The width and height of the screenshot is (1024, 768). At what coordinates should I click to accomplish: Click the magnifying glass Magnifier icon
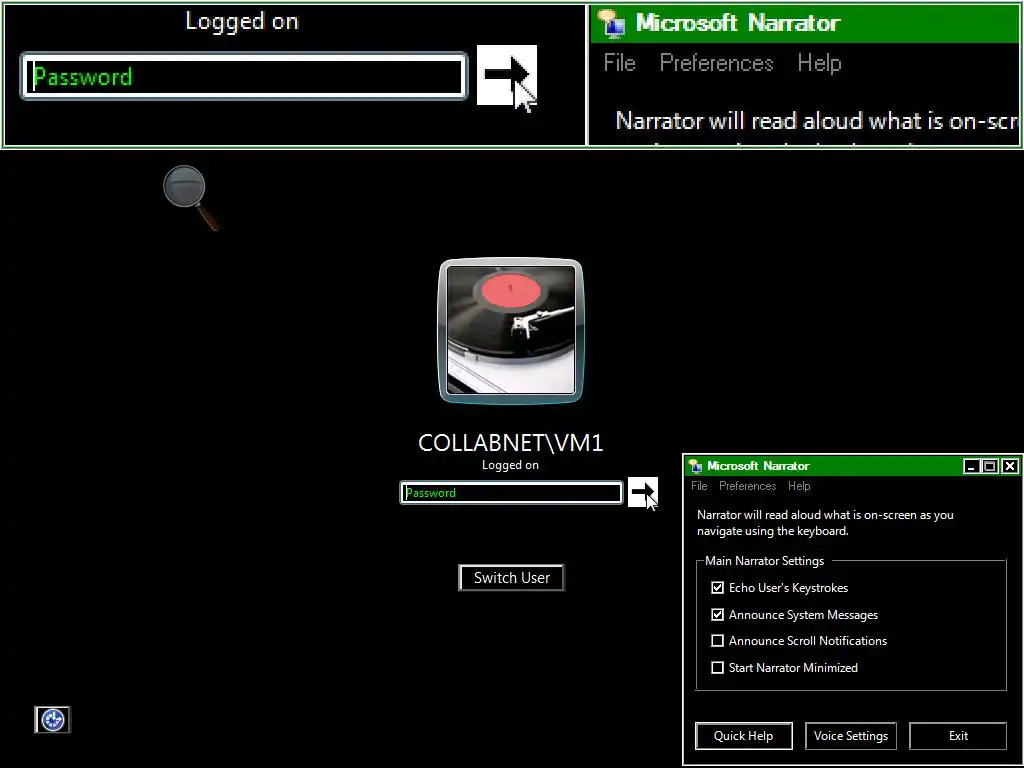point(190,197)
